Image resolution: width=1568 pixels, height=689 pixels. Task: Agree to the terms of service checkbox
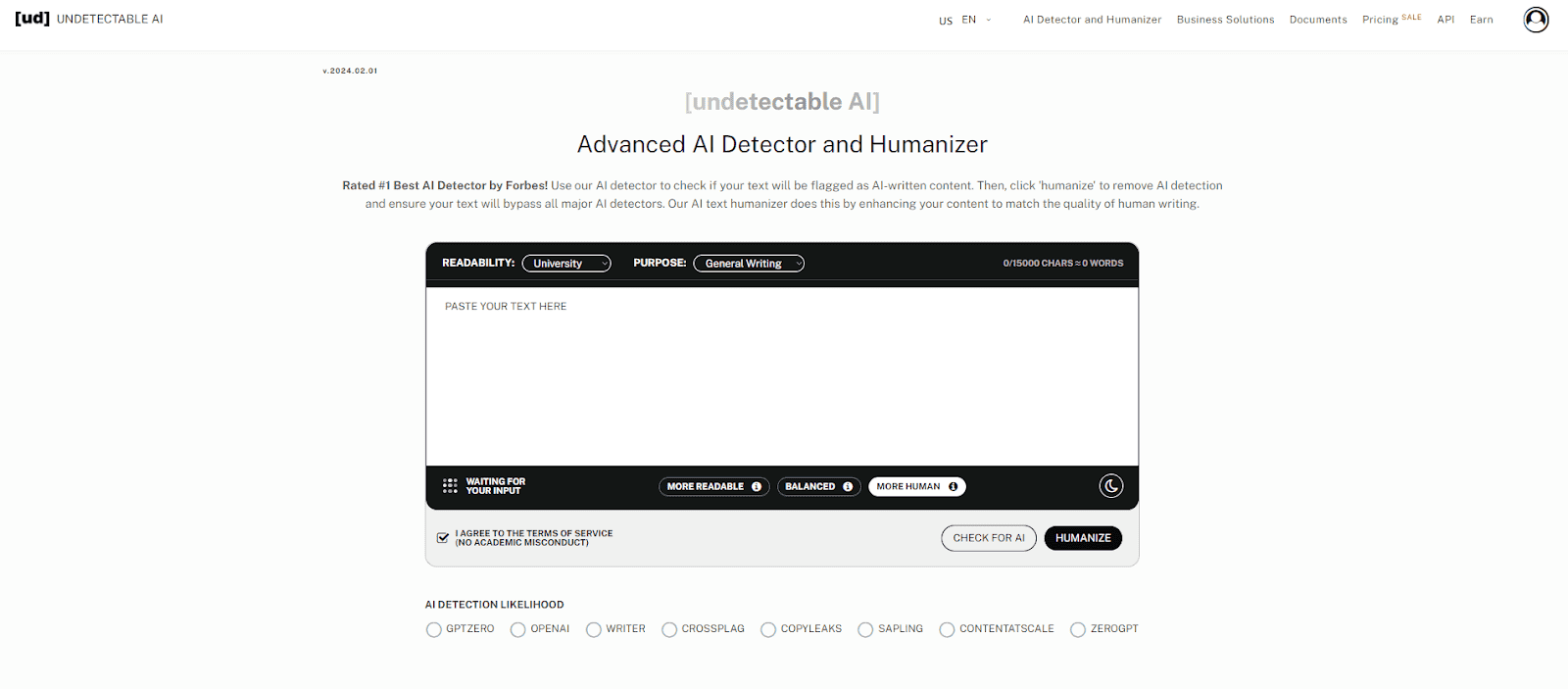pos(443,538)
